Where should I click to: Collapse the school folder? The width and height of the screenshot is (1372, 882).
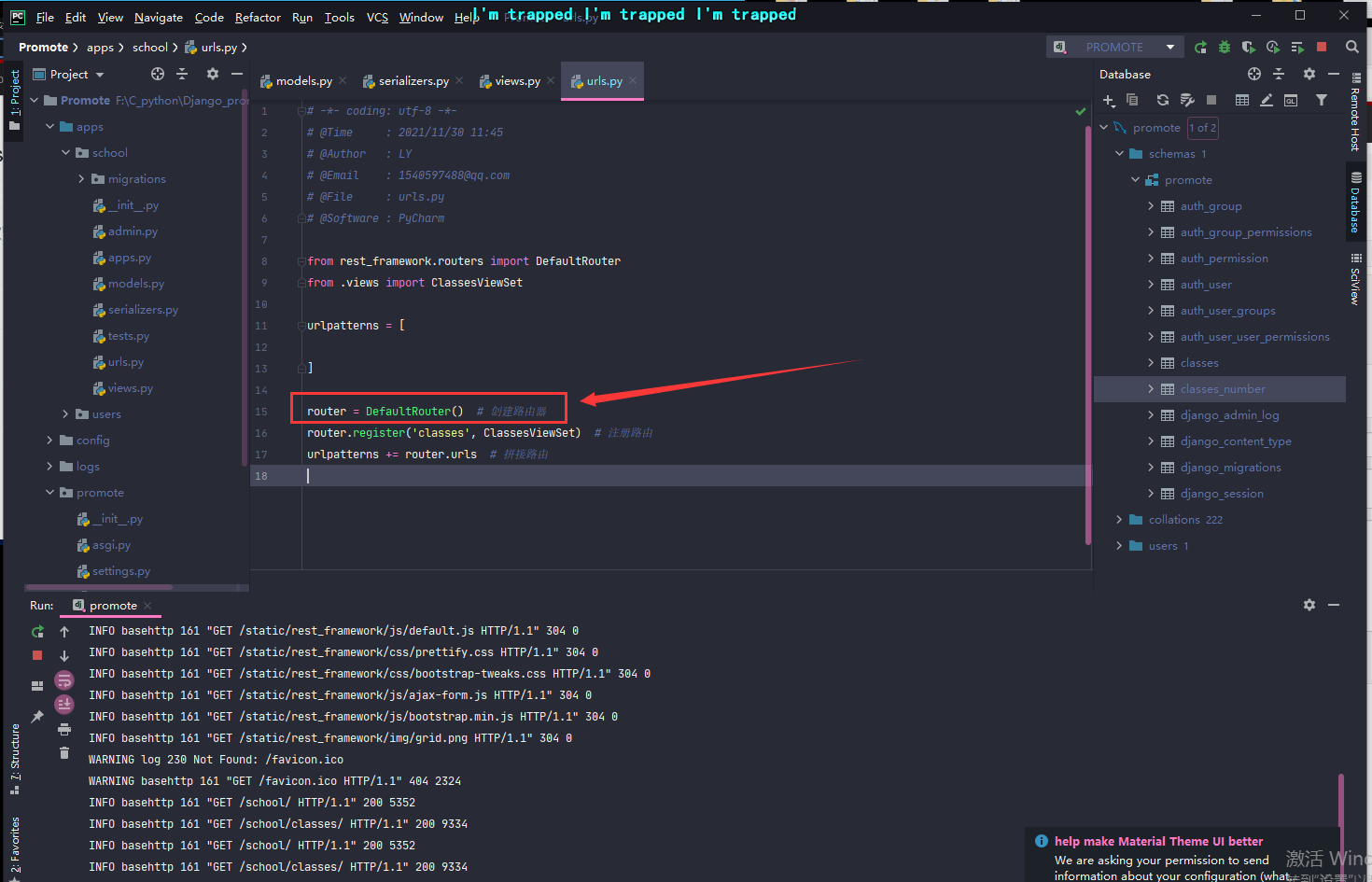tap(65, 152)
